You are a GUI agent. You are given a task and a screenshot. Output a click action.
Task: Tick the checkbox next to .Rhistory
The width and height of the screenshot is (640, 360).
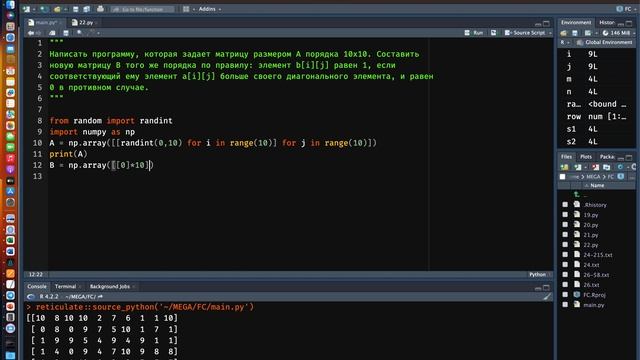pos(565,204)
